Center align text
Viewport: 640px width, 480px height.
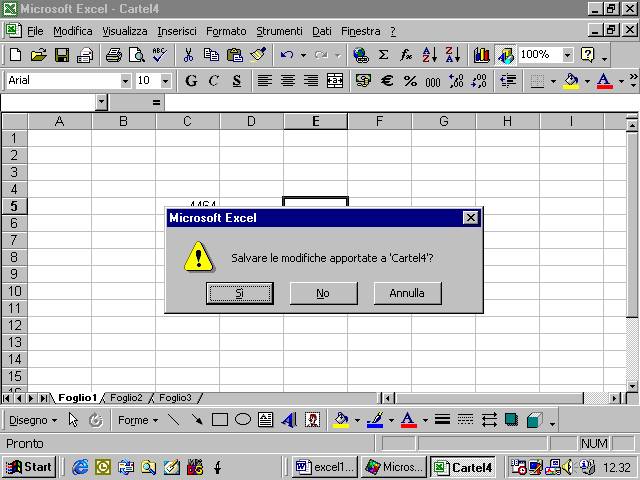pyautogui.click(x=288, y=80)
